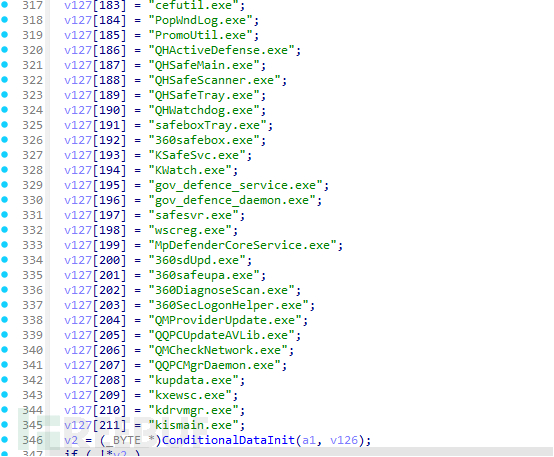Image resolution: width=554 pixels, height=457 pixels.
Task: Click variable v126 in function arguments
Action: (x=344, y=440)
